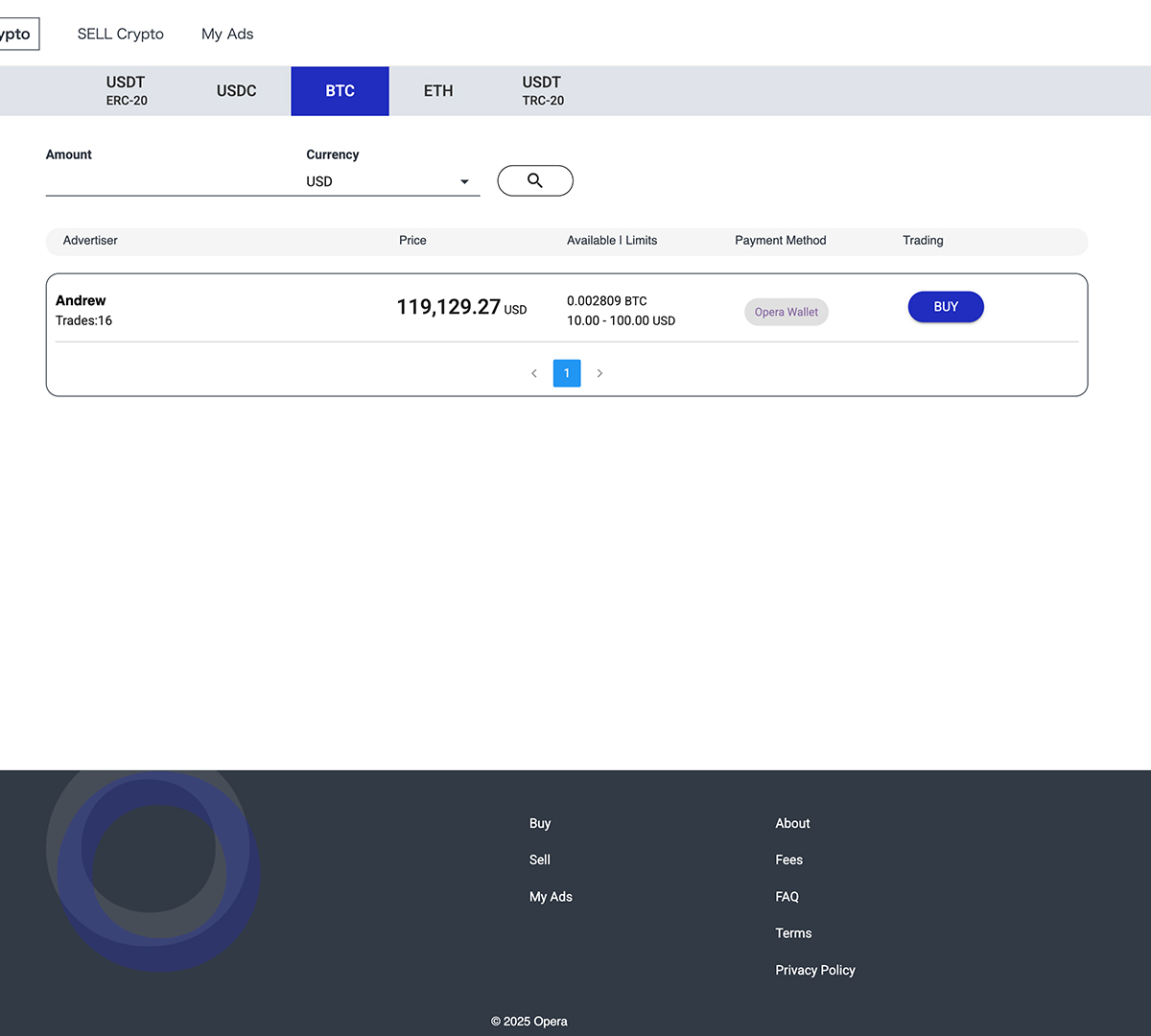Click the magnifying glass search button
1151x1036 pixels.
click(x=534, y=180)
